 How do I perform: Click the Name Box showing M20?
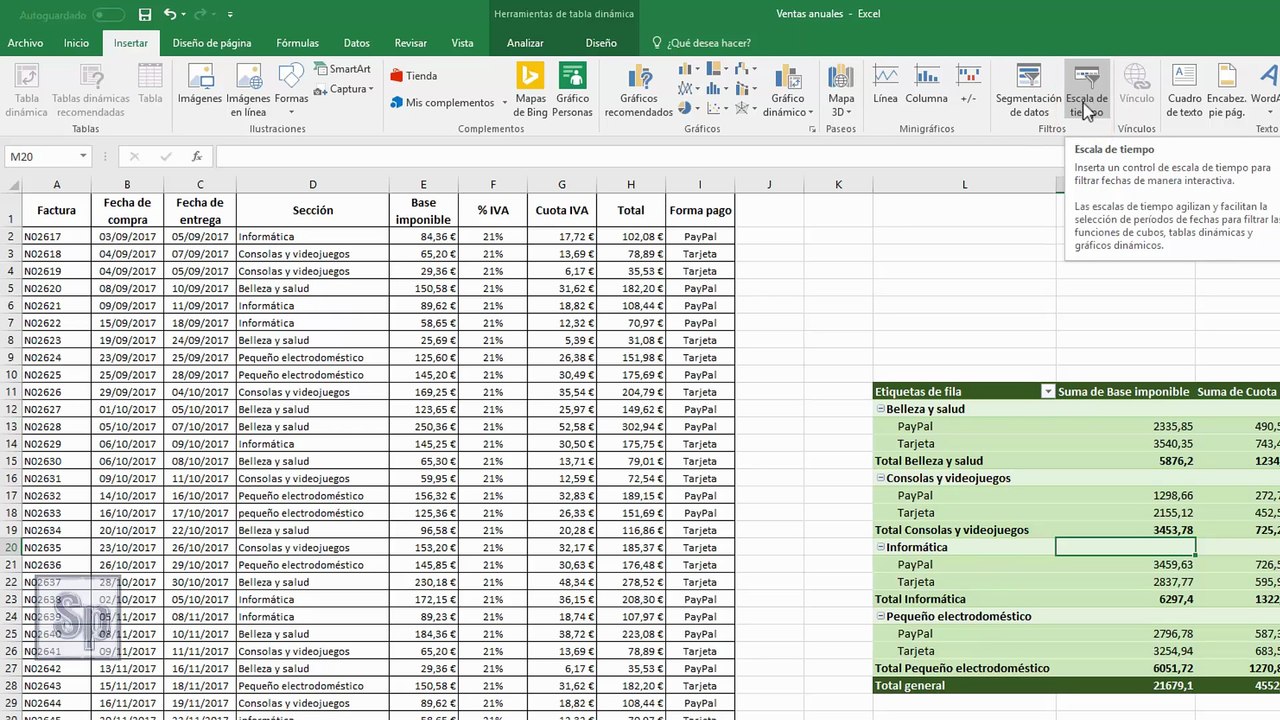click(40, 157)
